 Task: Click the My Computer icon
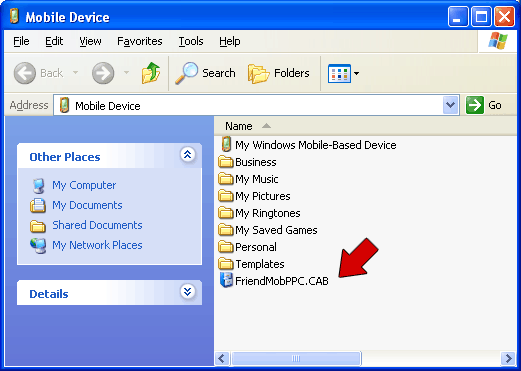click(38, 185)
